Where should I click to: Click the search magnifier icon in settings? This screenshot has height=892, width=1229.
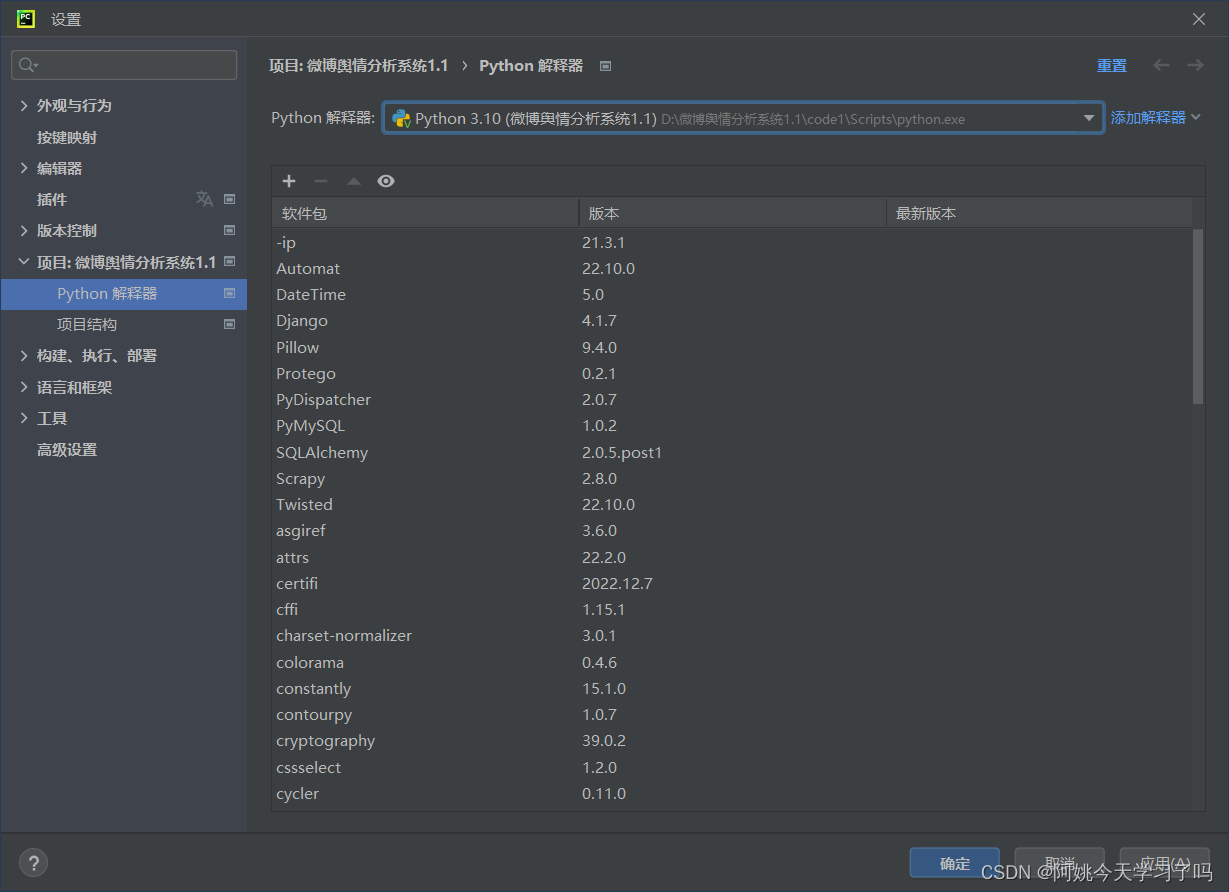(x=28, y=65)
